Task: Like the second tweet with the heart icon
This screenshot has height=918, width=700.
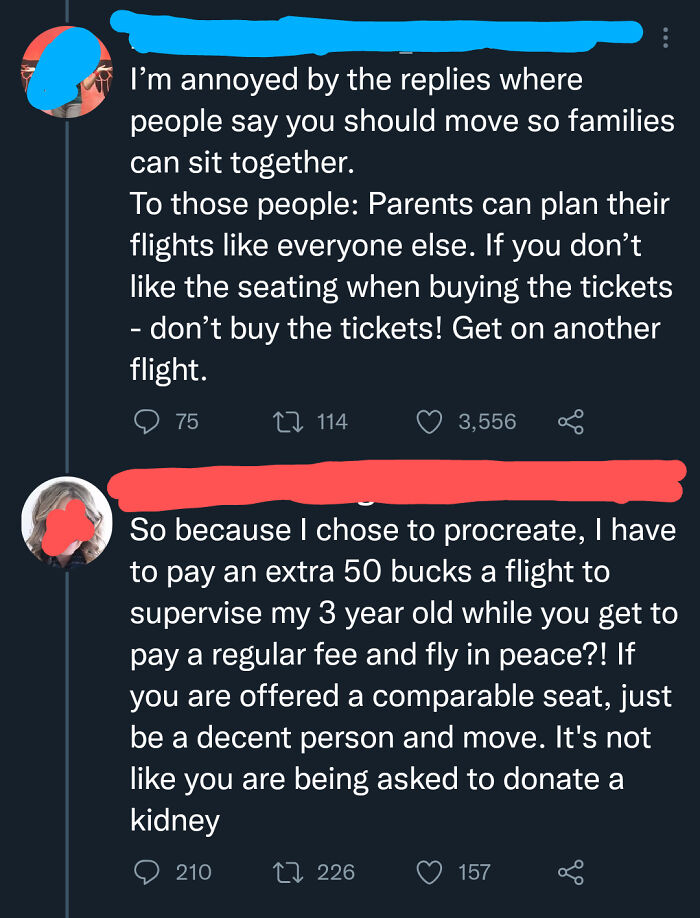Action: 431,872
